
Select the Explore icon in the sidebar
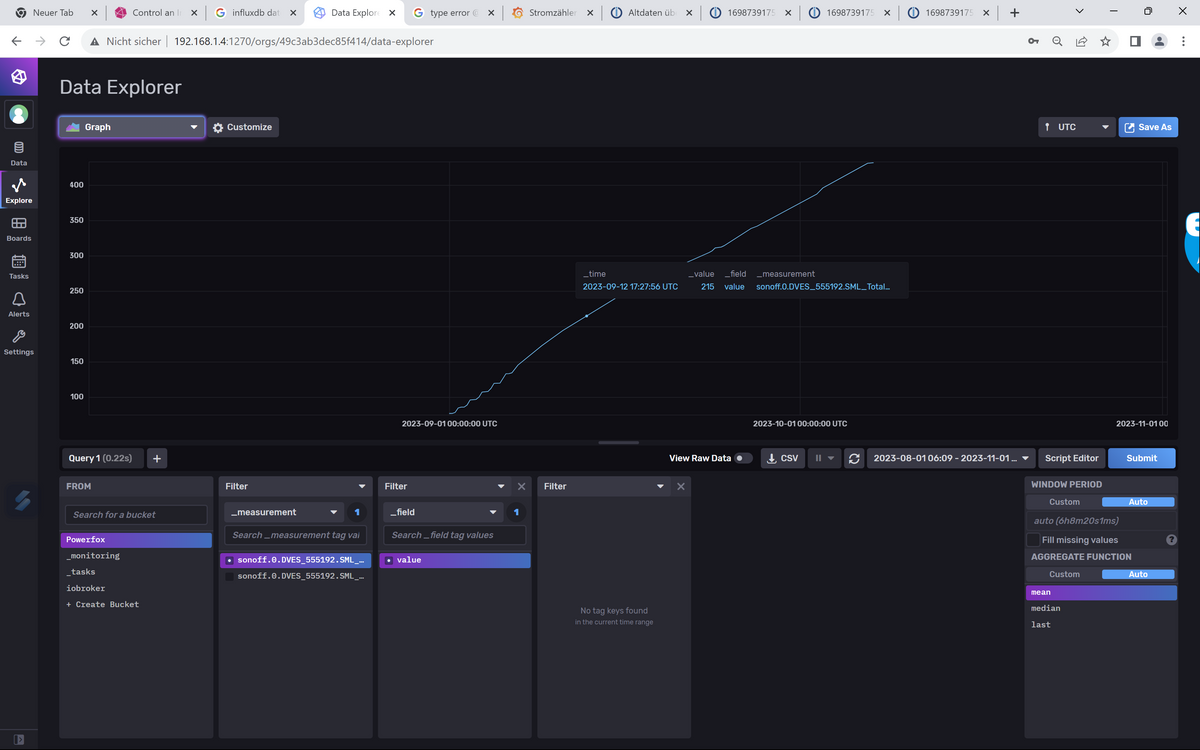[18, 190]
